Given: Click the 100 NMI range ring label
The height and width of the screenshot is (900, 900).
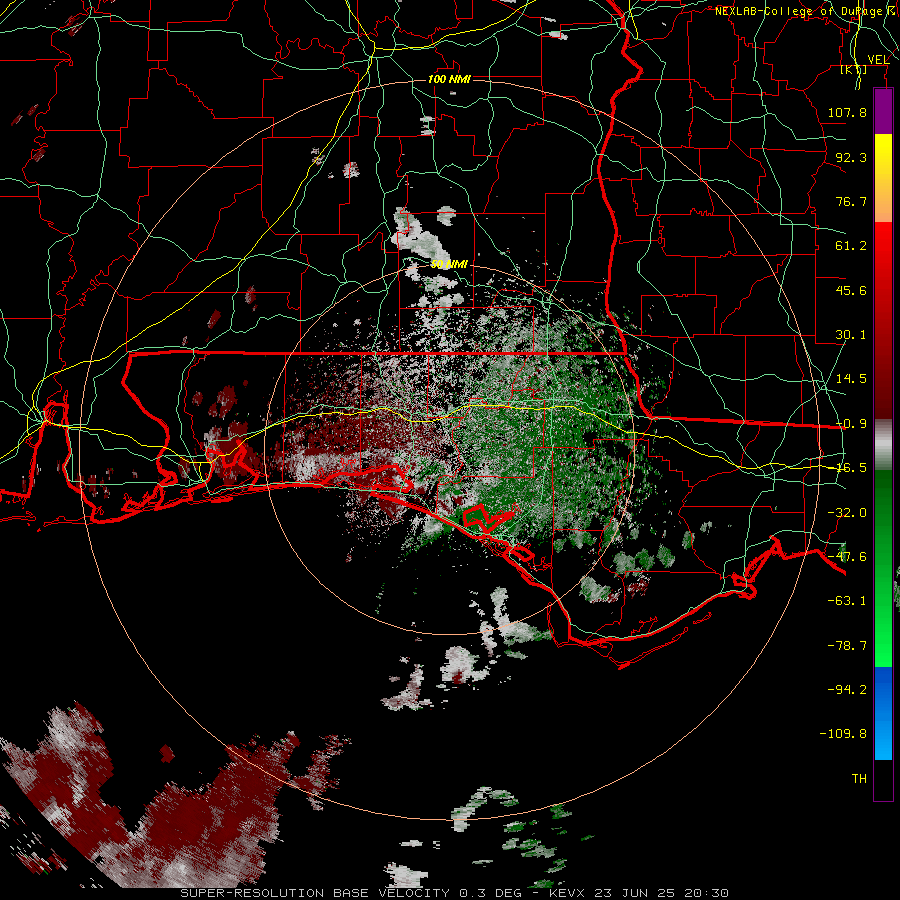Looking at the screenshot, I should coord(449,79).
